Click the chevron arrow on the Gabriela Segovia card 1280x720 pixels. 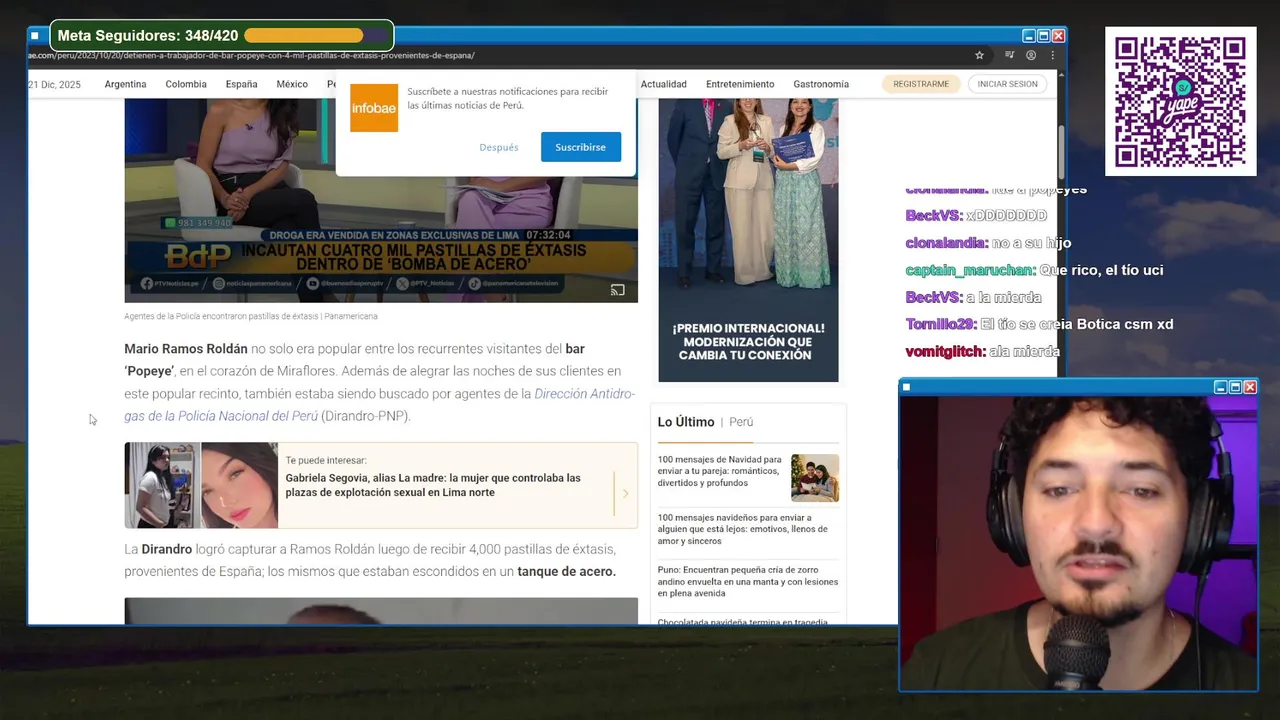[x=625, y=493]
